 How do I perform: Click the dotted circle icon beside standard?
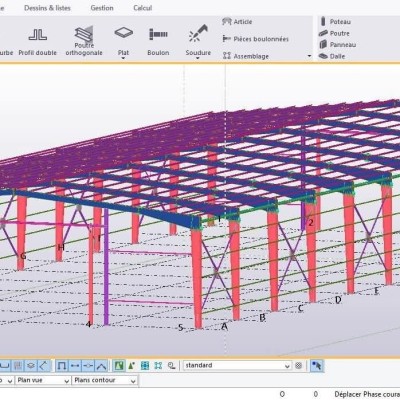tap(299, 365)
